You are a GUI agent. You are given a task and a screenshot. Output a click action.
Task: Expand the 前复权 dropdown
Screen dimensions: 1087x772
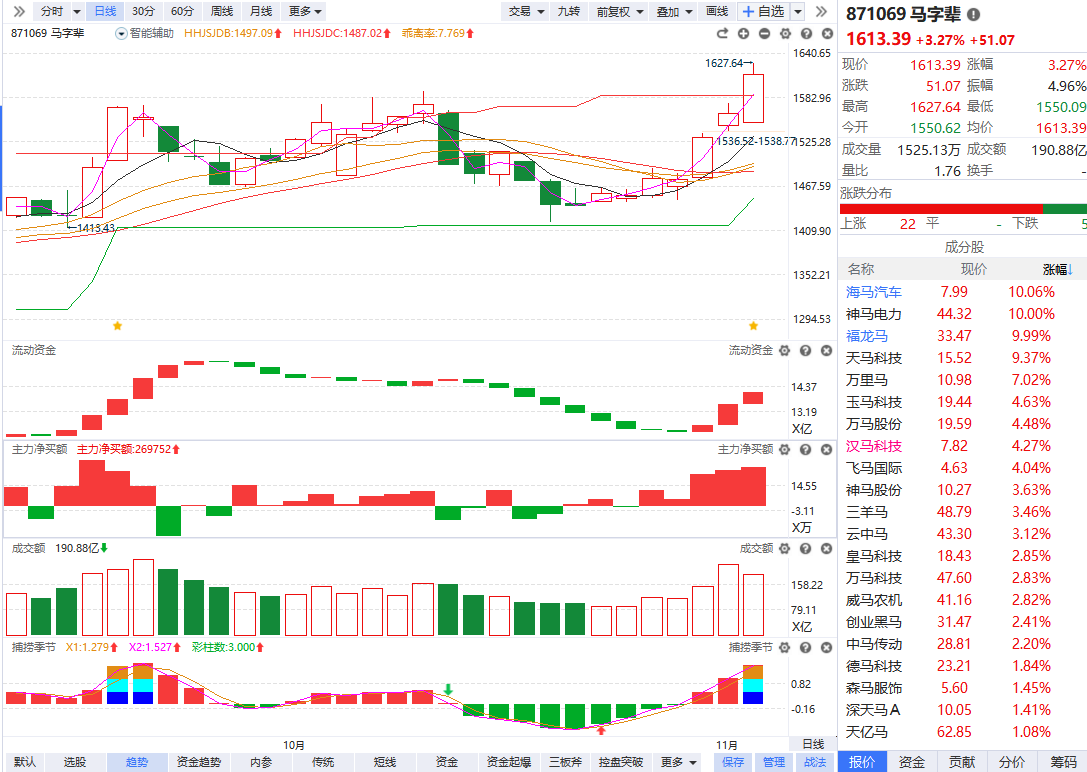(618, 11)
